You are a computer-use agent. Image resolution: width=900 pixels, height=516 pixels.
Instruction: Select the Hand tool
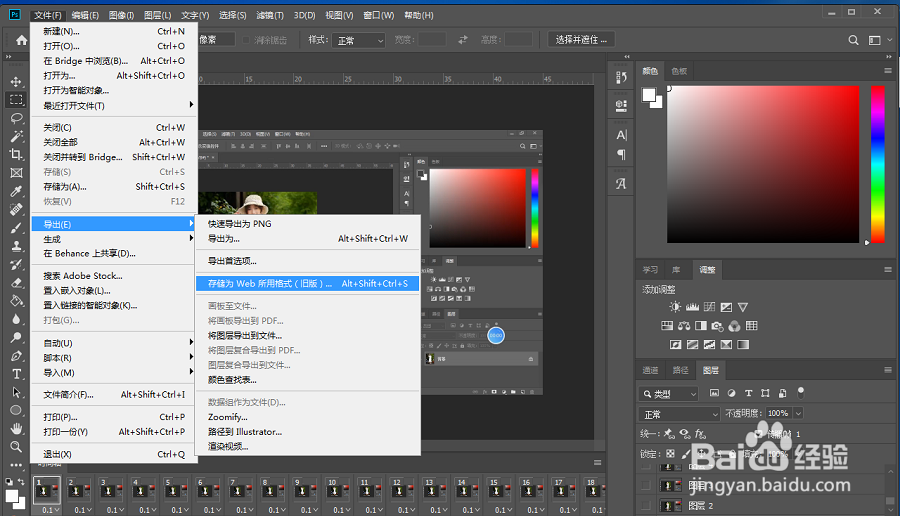pyautogui.click(x=16, y=428)
